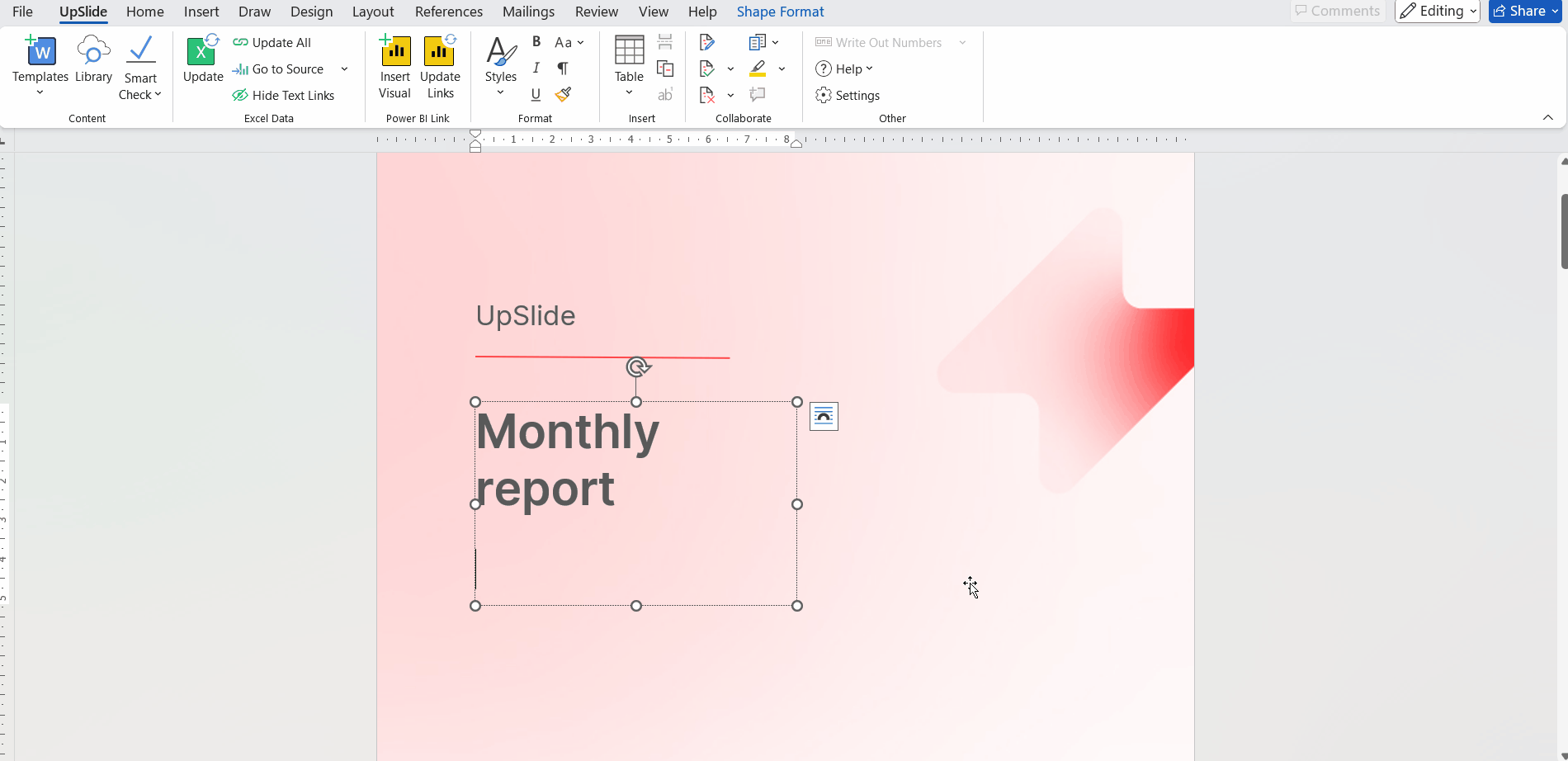Click the copy pages icon in Insert group
1568x761 pixels.
point(665,69)
